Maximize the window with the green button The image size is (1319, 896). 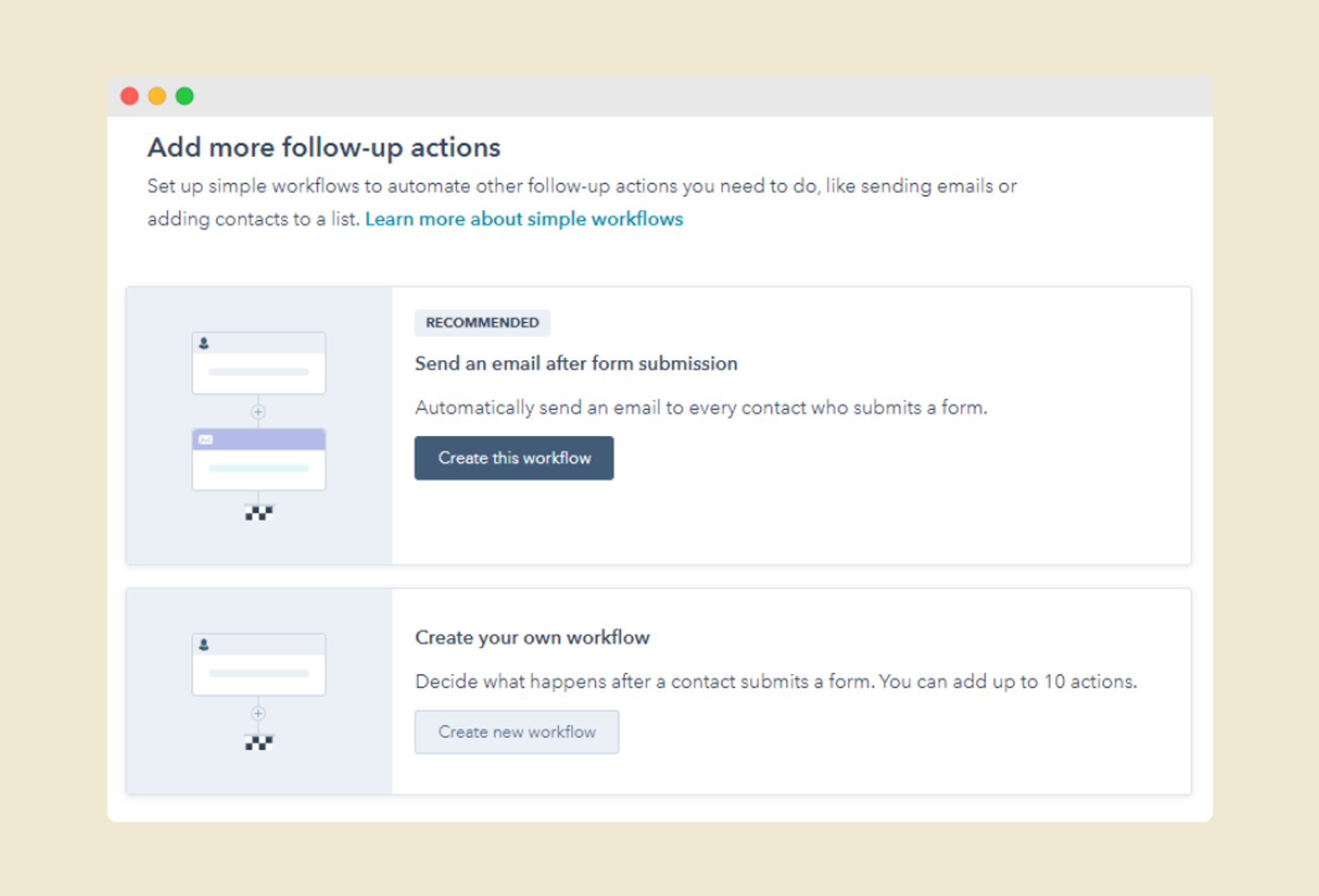185,96
